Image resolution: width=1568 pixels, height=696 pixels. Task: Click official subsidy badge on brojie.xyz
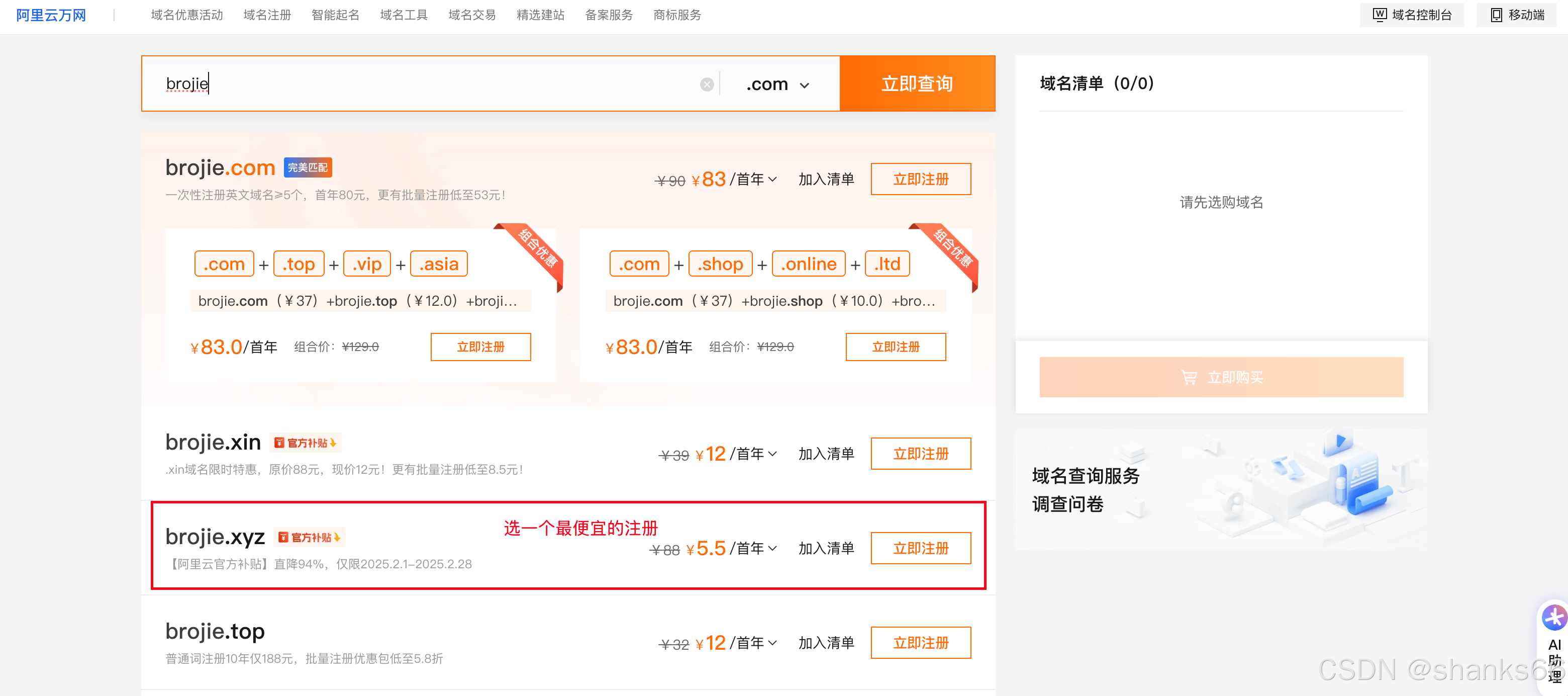(309, 537)
